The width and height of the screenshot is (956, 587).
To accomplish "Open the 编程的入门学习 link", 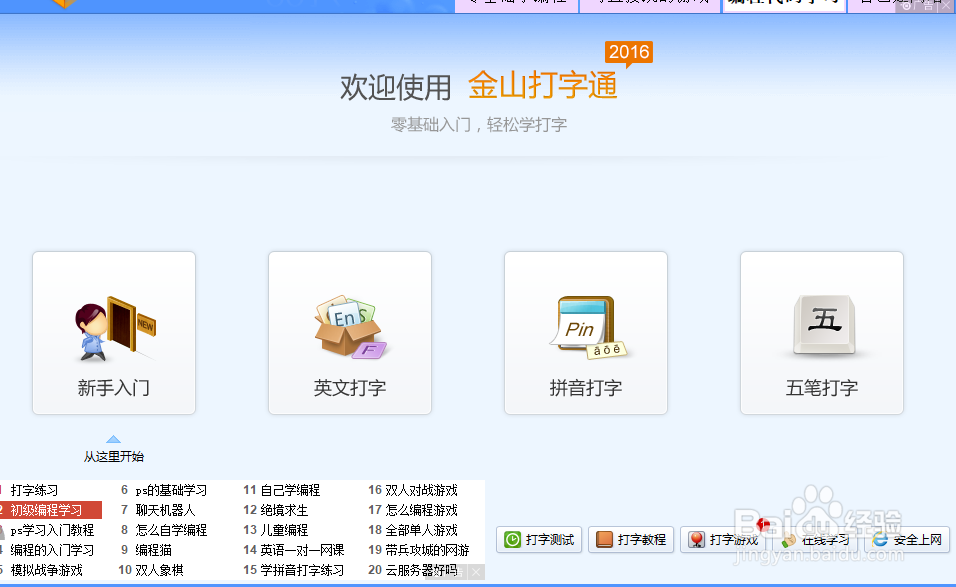I will [x=52, y=550].
